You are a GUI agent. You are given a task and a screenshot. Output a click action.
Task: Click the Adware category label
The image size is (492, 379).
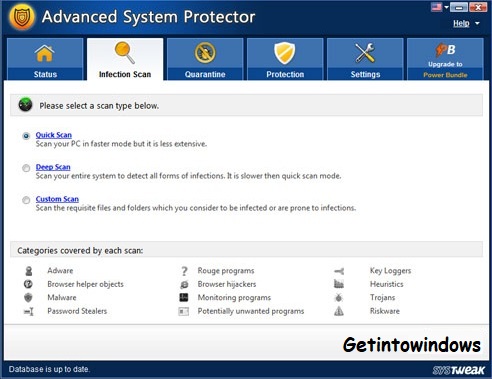[x=60, y=270]
